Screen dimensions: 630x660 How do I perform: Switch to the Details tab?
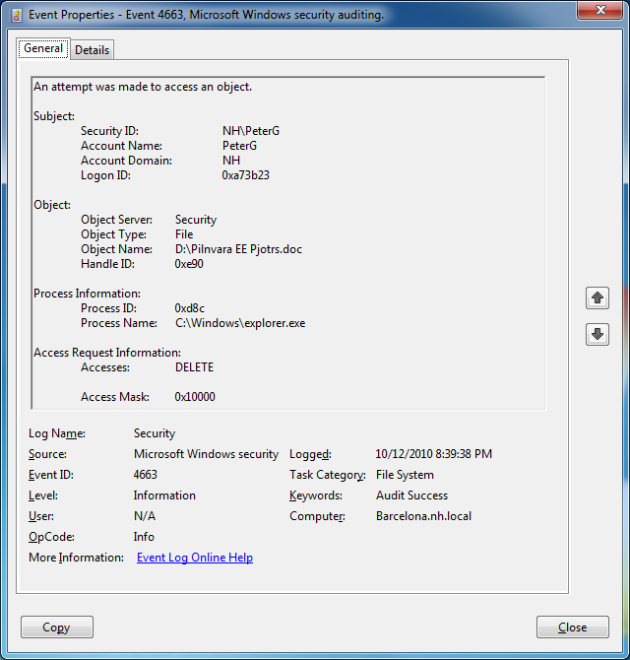pos(92,50)
